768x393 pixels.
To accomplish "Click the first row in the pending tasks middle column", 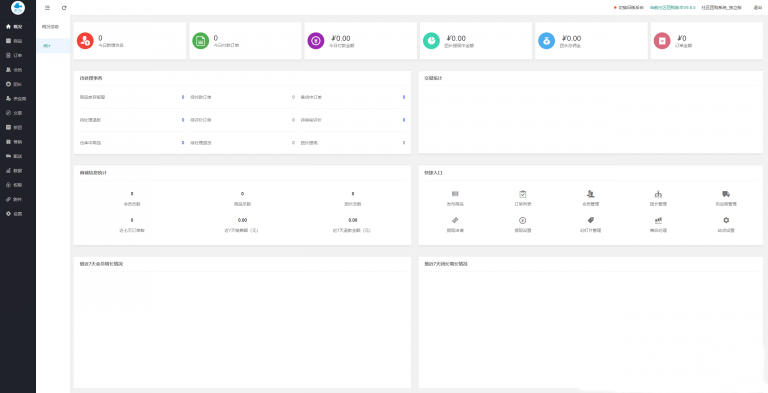I will pos(242,97).
